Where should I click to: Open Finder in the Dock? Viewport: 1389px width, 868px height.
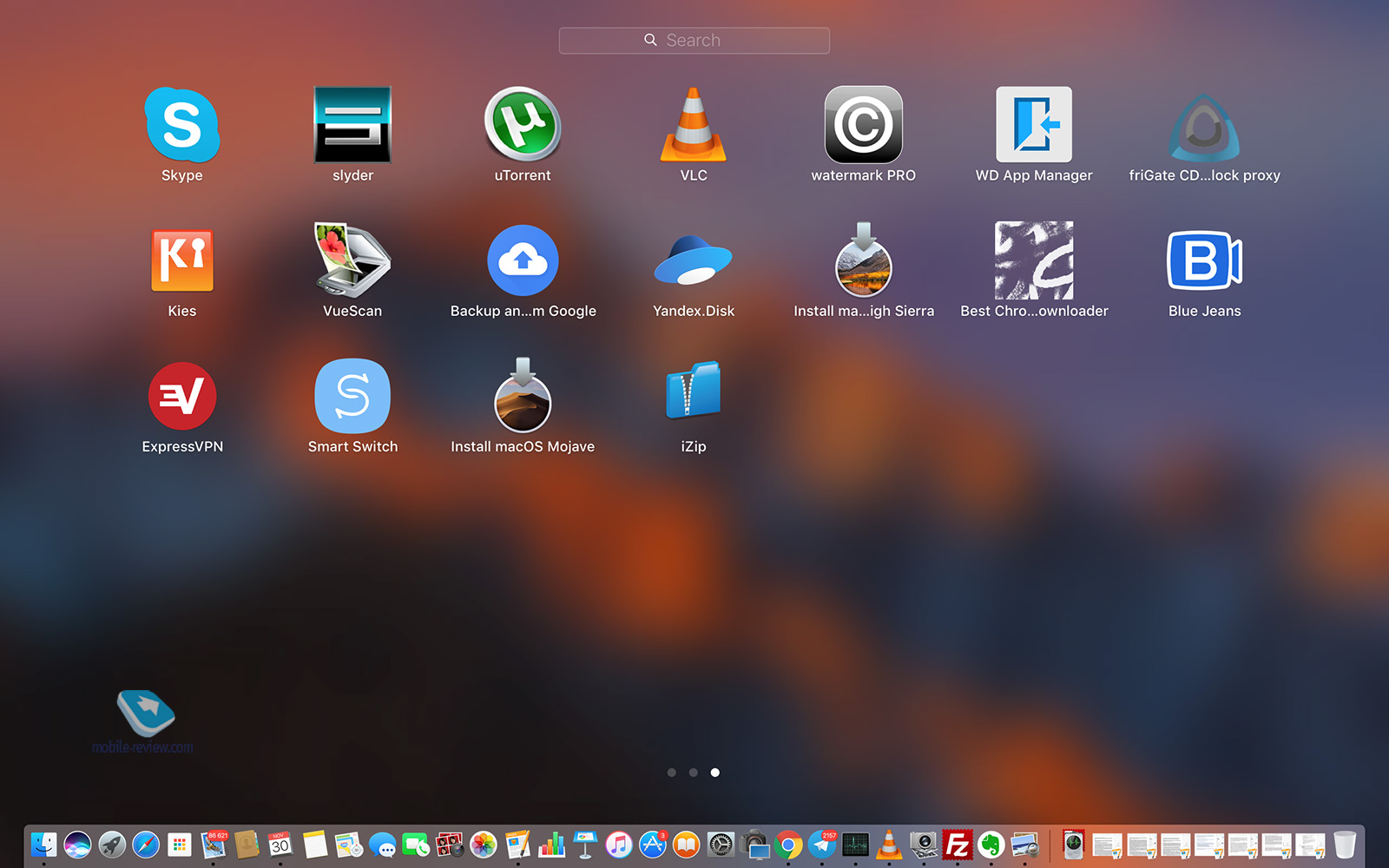43,845
